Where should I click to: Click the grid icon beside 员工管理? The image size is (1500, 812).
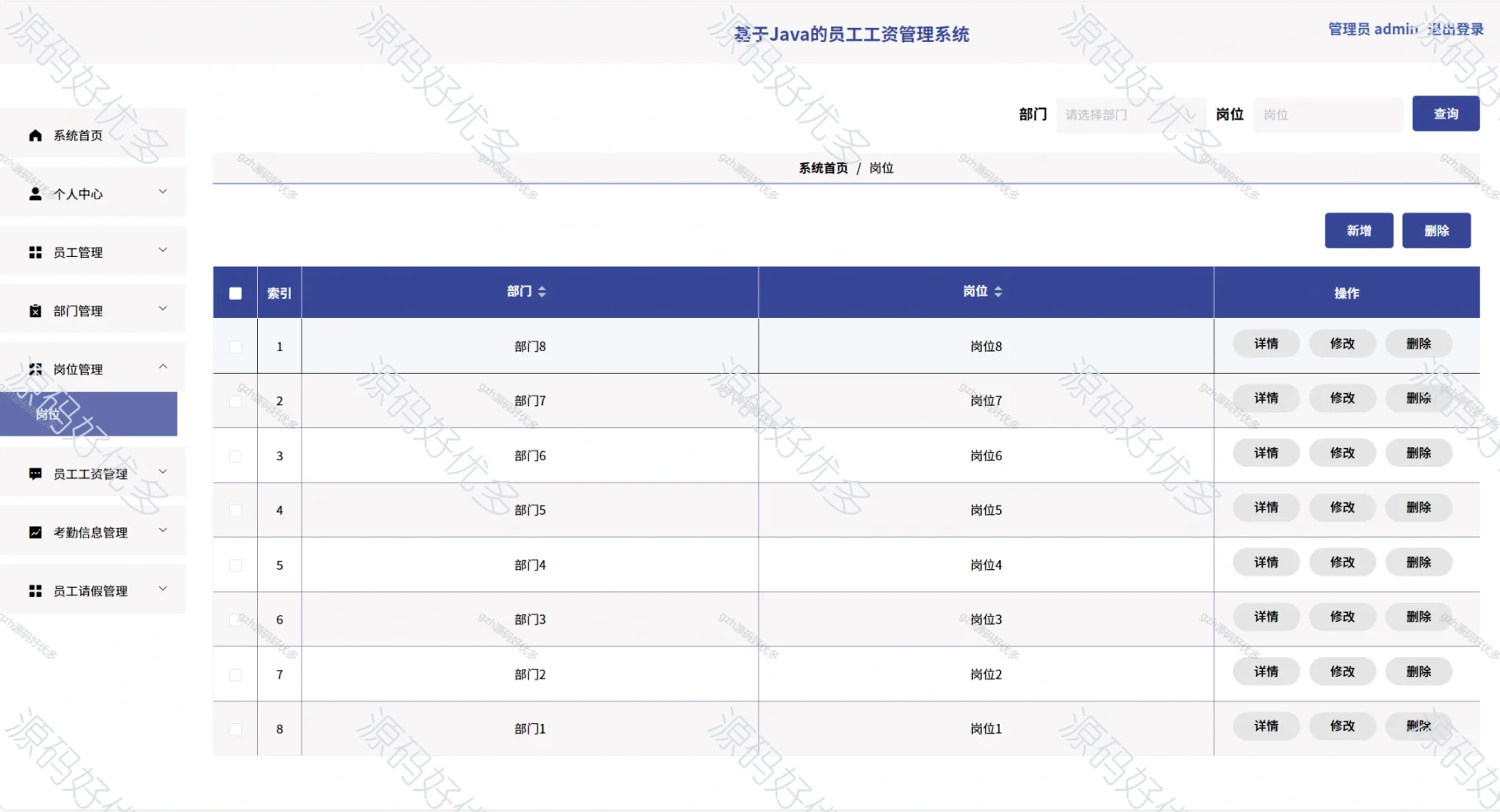coord(35,252)
